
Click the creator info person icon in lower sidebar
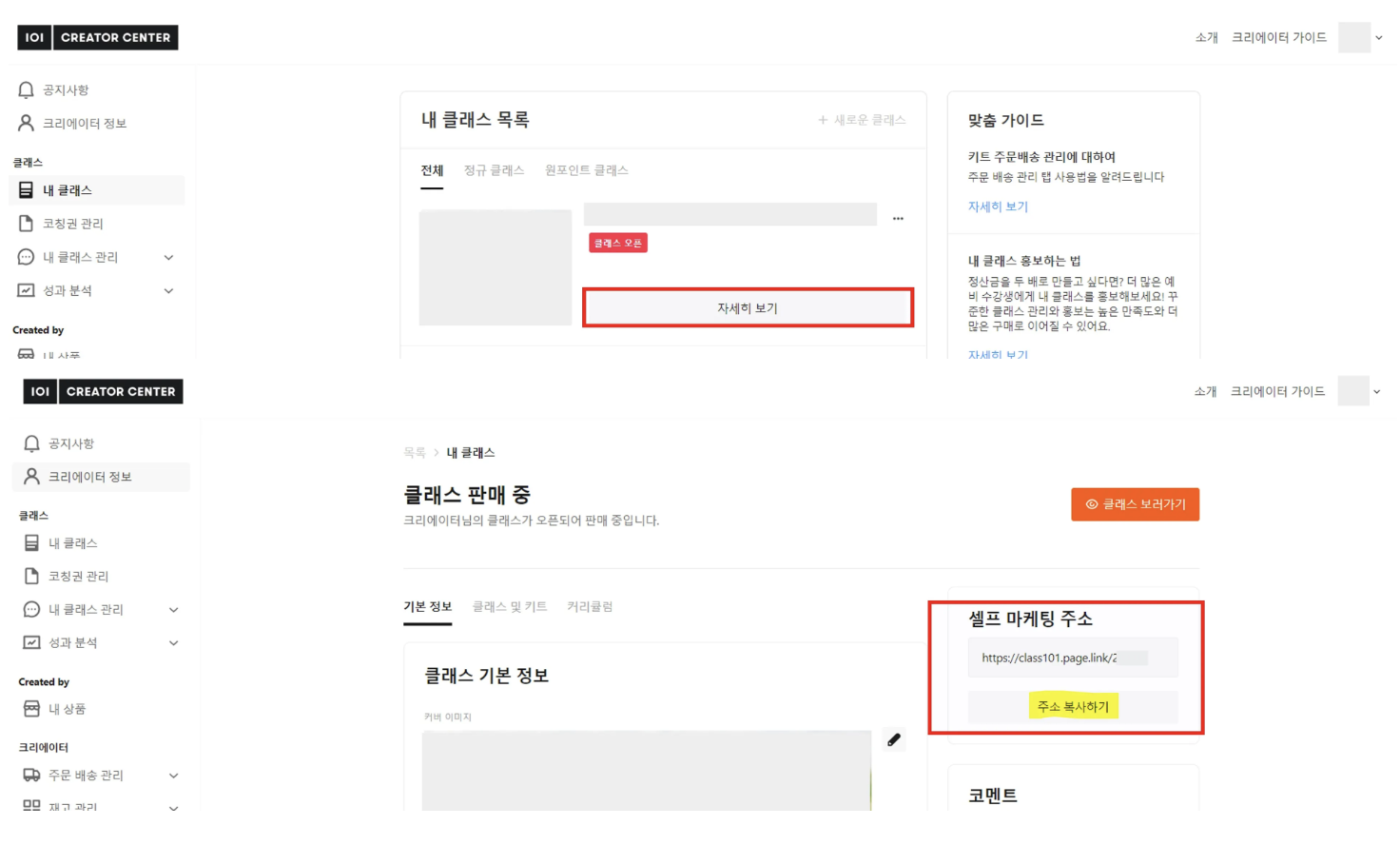pos(31,477)
